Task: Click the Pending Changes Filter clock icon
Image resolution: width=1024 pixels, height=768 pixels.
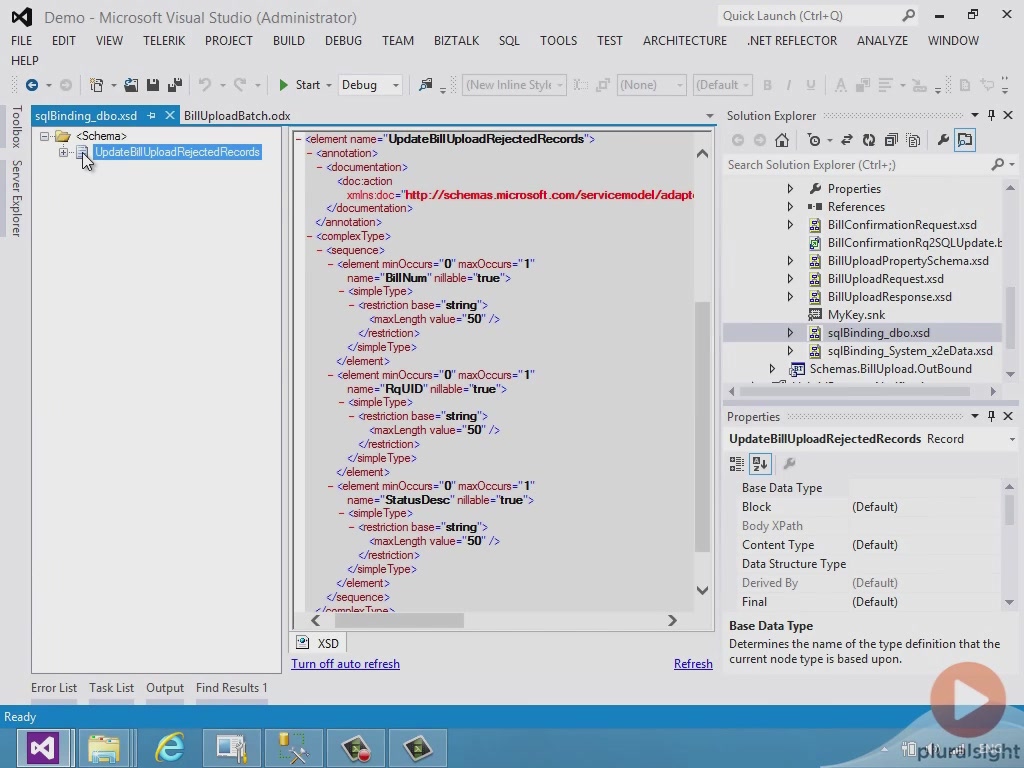Action: point(814,140)
